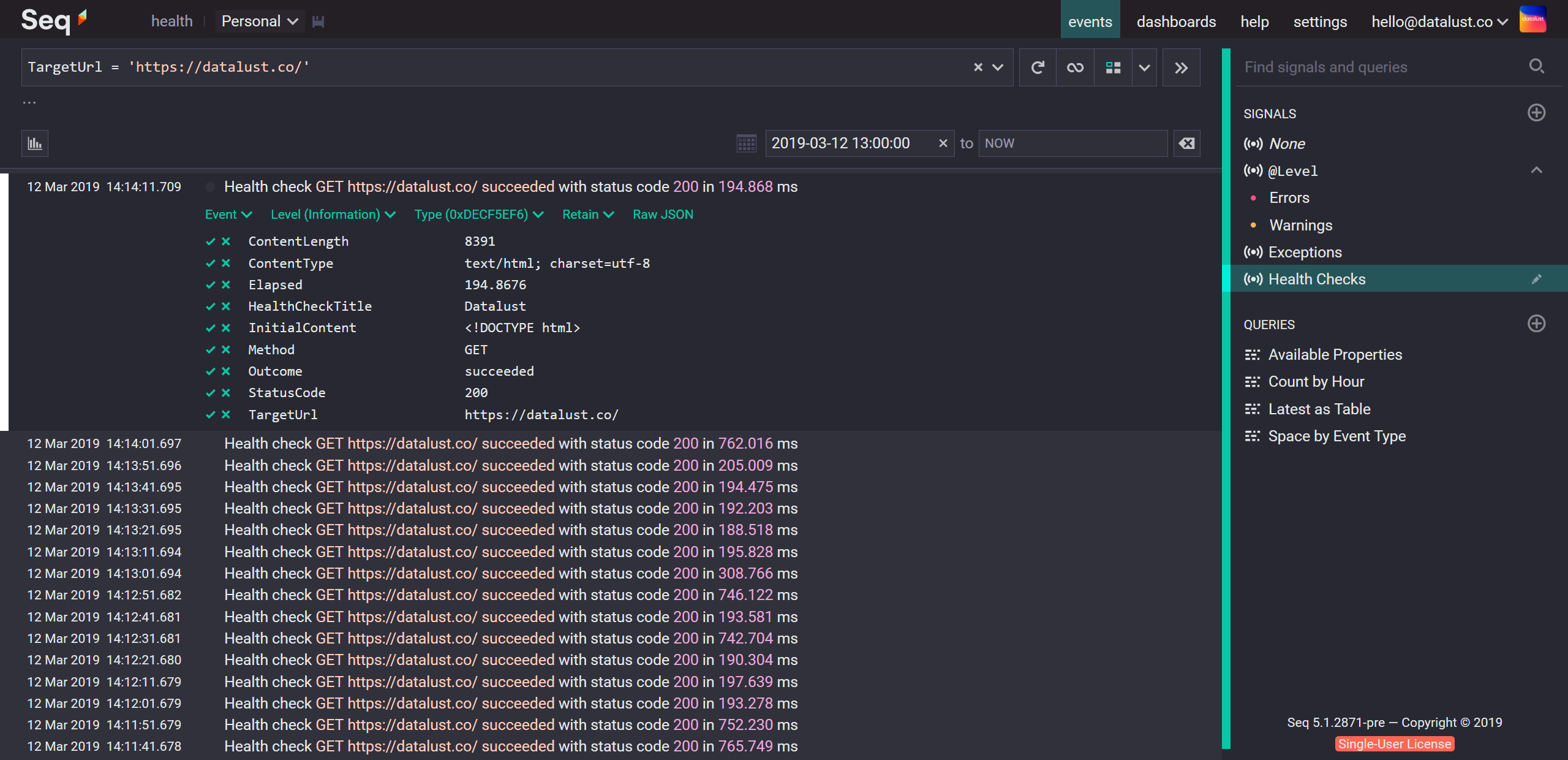Screen dimensions: 1568x760
Task: Open the Level (Information) dropdown
Action: (x=333, y=215)
